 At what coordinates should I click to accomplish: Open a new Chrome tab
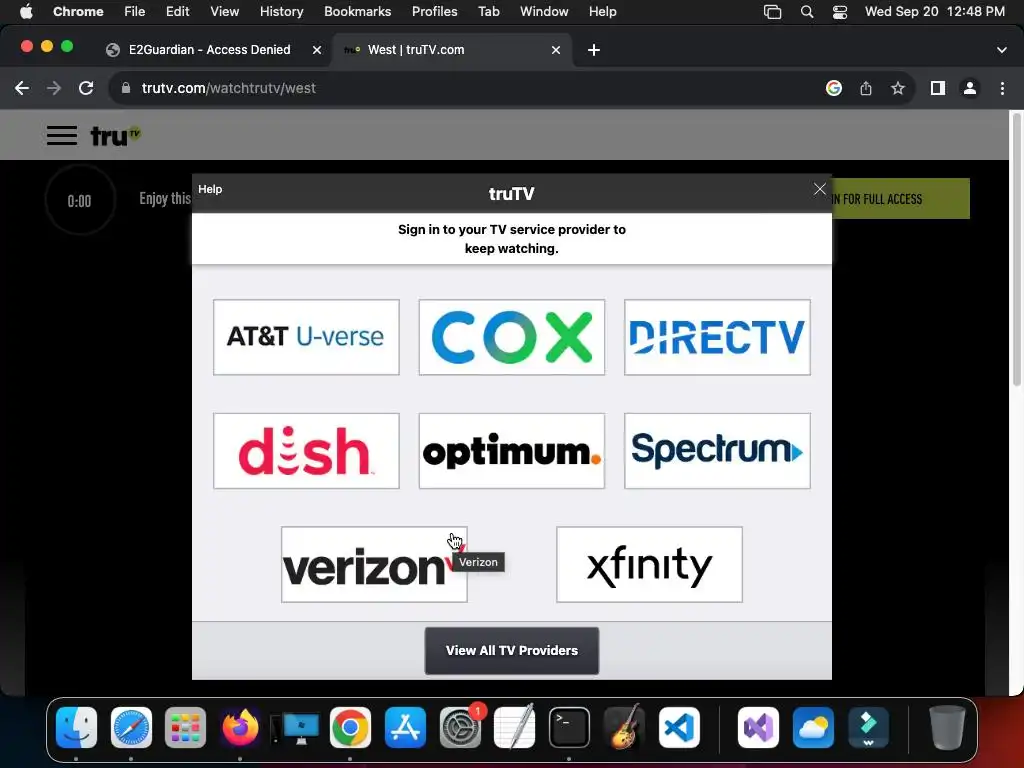[594, 50]
